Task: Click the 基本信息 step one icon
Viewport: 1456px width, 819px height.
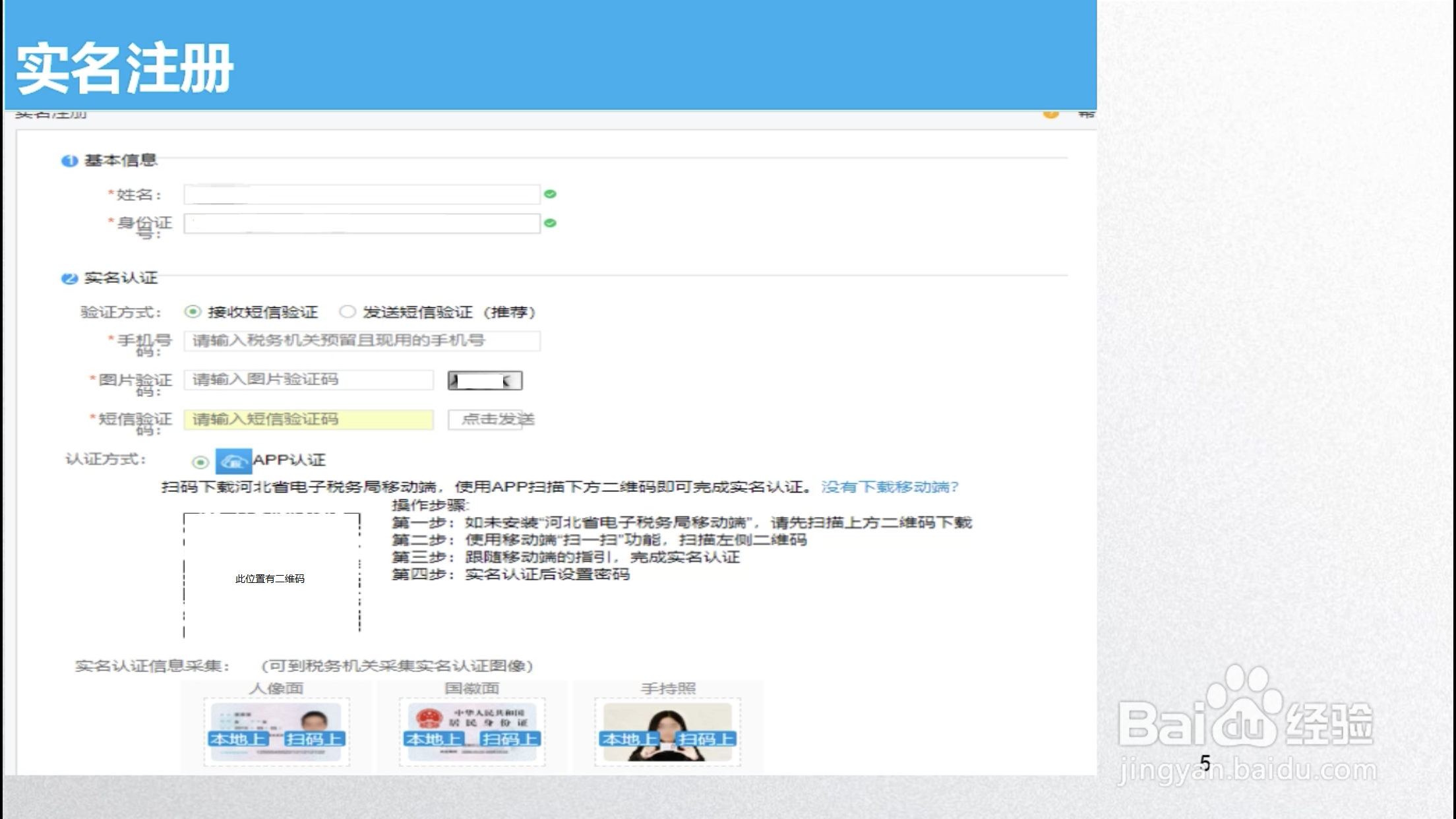Action: 69,161
